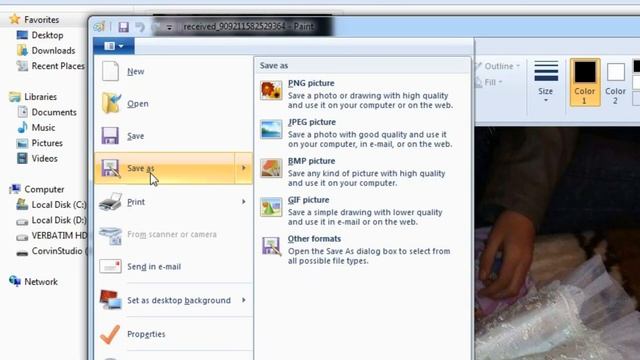Open Videos library in Explorer sidebar
The image size is (640, 360).
pyautogui.click(x=44, y=158)
